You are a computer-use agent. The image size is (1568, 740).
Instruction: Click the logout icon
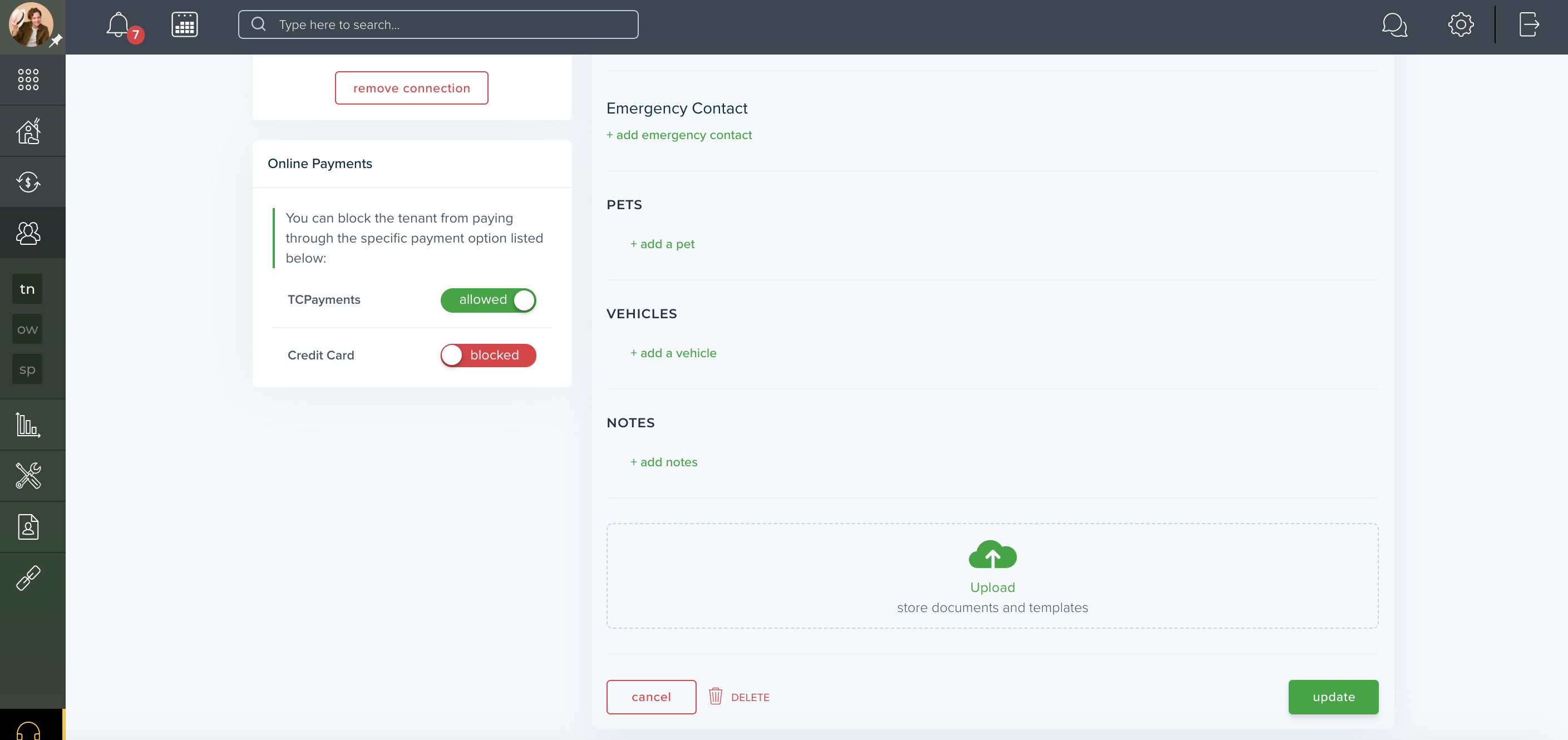1529,25
